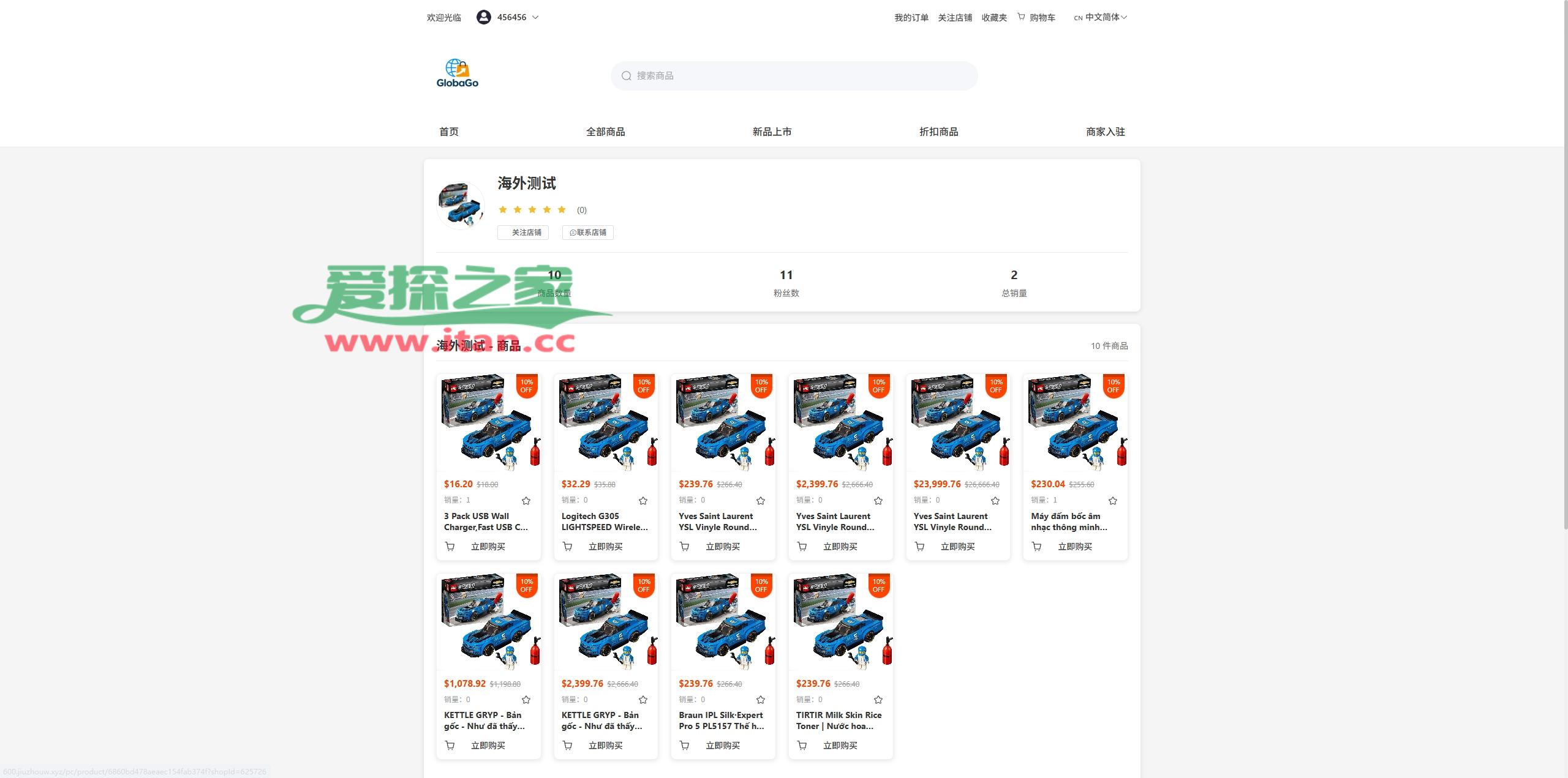Add 3 Pack USB Wall Charger to cart
The height and width of the screenshot is (778, 1568).
[x=450, y=547]
